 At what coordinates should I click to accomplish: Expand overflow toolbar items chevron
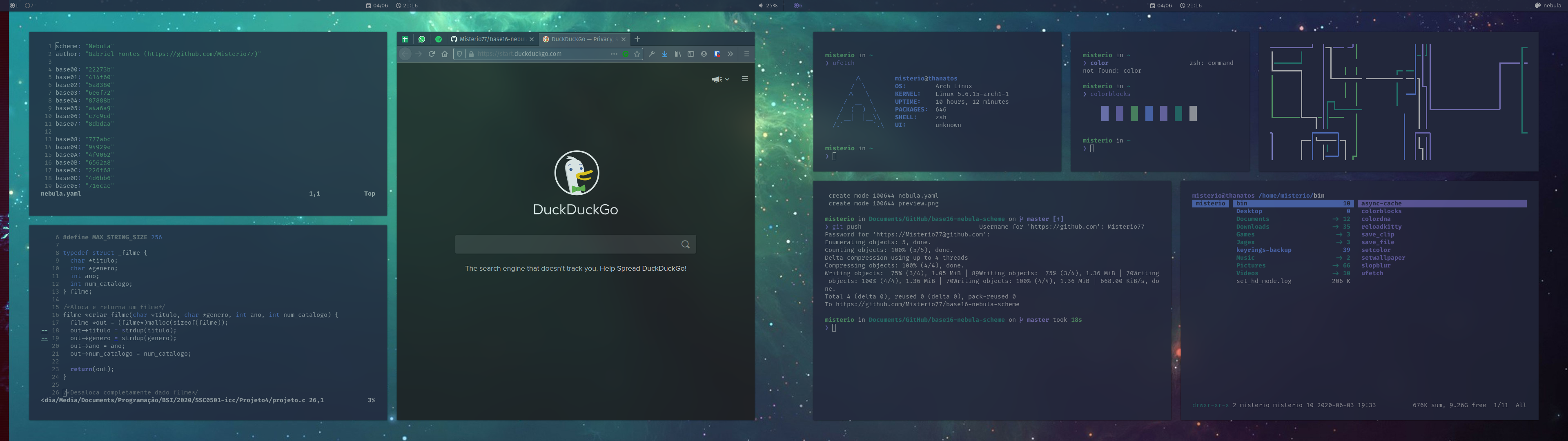tap(730, 54)
